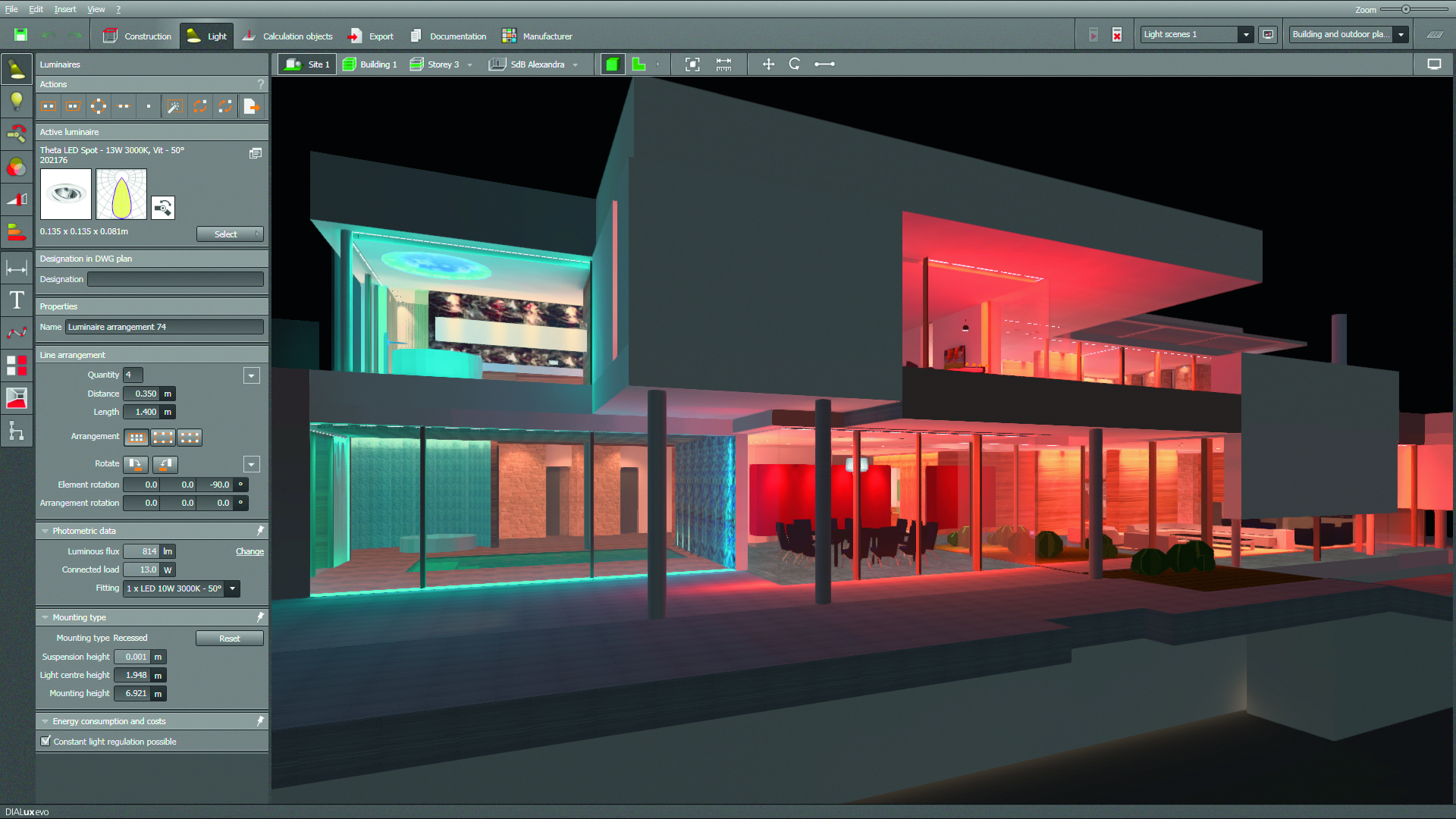This screenshot has width=1456, height=819.
Task: Switch to the Construction tab
Action: point(137,36)
